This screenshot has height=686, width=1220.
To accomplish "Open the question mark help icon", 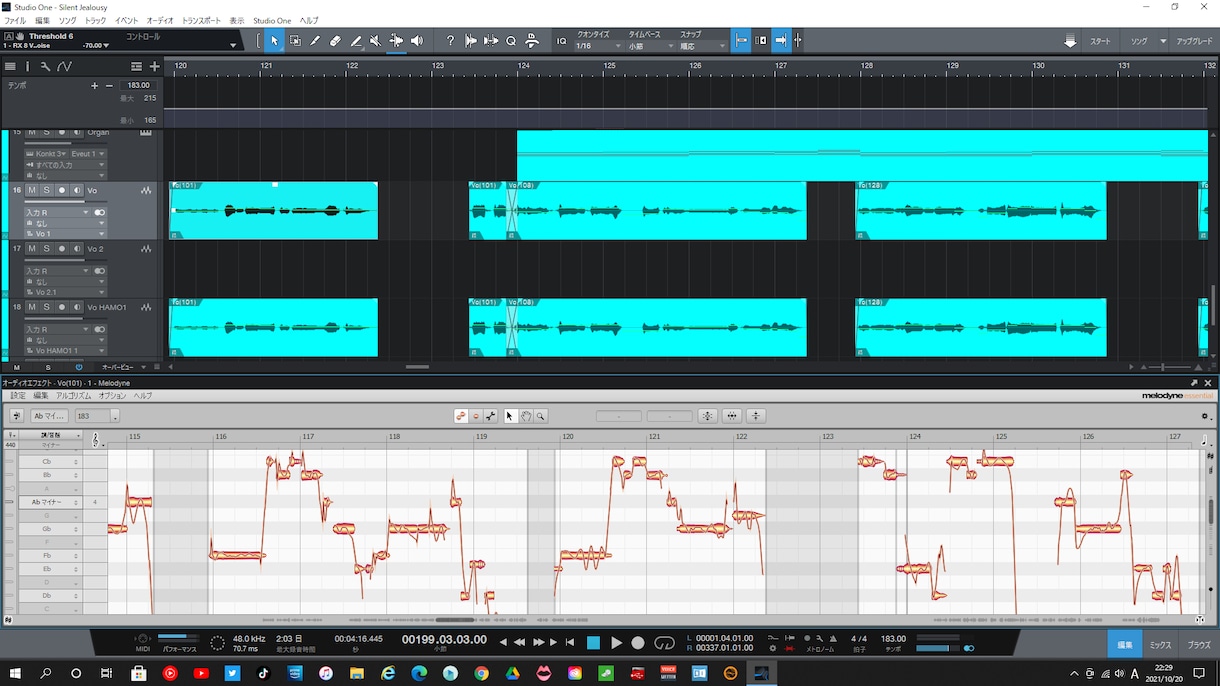I will (450, 41).
